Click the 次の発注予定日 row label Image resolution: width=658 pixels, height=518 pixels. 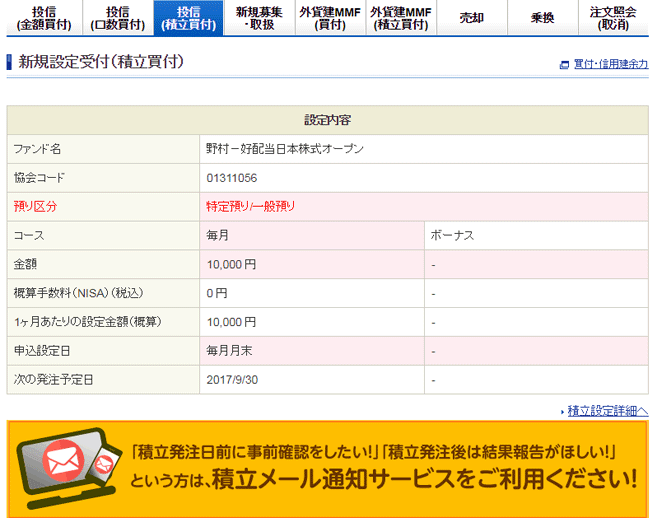pyautogui.click(x=53, y=380)
